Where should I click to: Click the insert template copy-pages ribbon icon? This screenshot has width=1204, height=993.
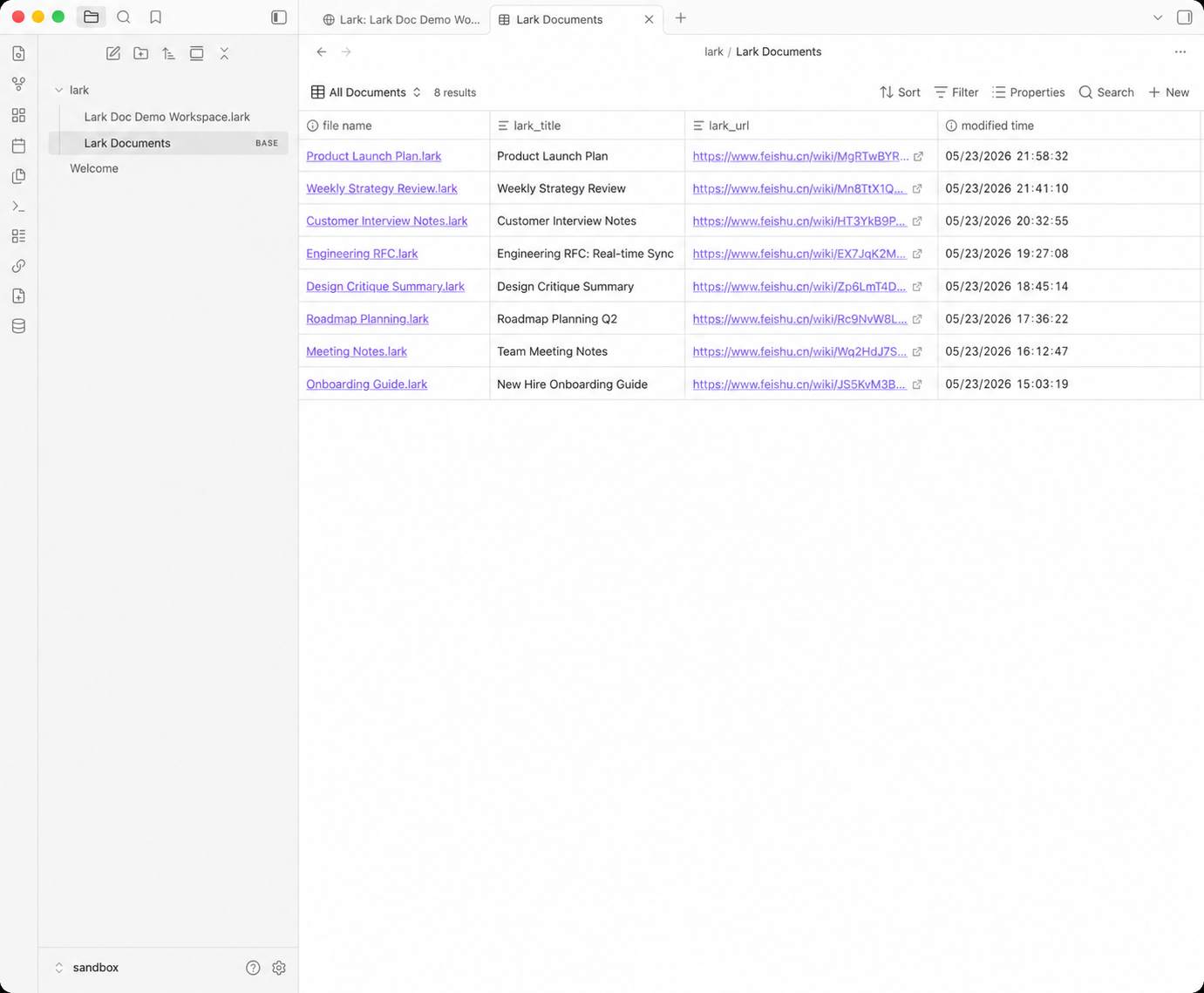coord(18,176)
